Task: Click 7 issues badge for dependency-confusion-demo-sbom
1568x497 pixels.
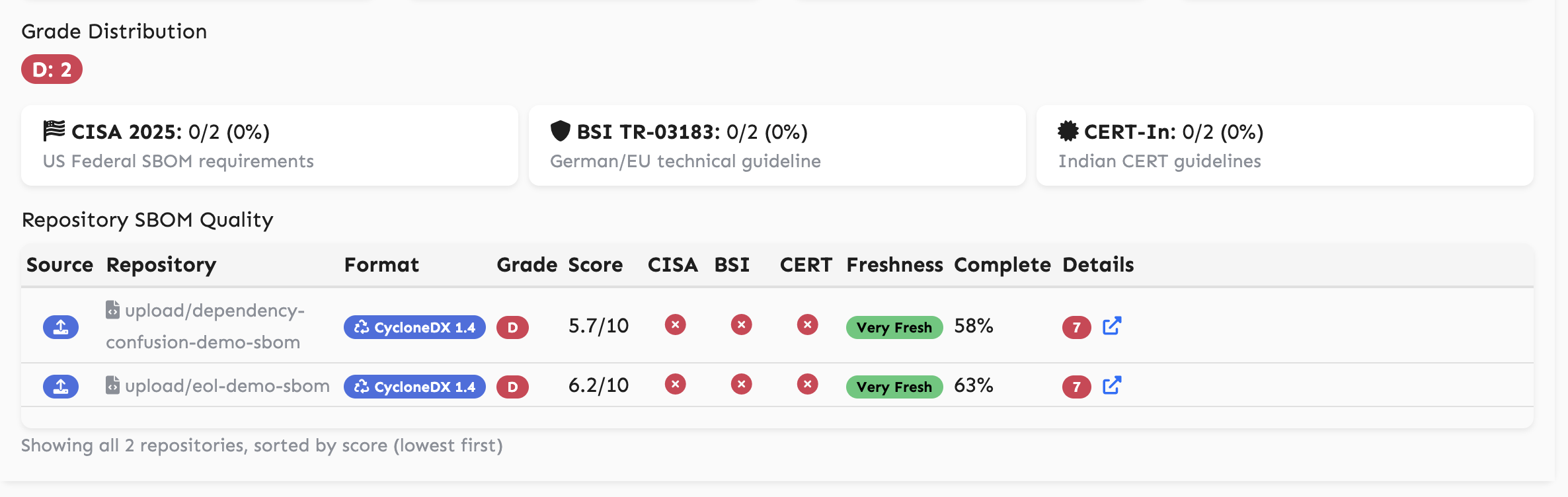Action: 1076,327
